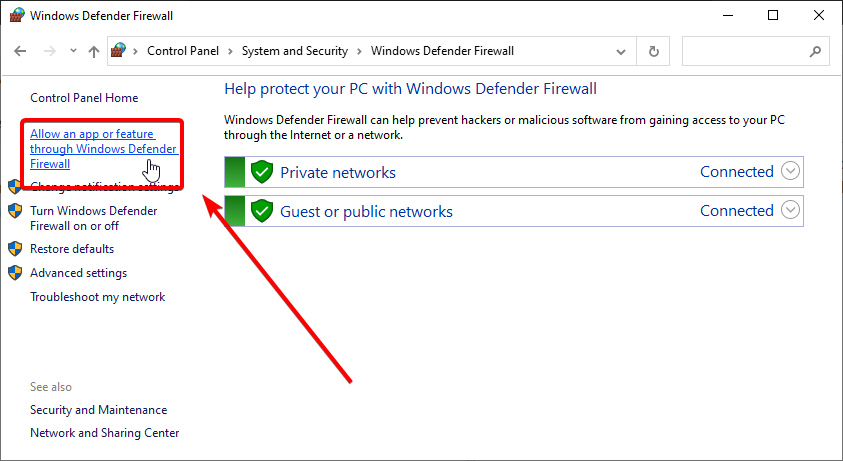Click the shield icon next to Advanced settings
The image size is (843, 461).
coord(15,273)
